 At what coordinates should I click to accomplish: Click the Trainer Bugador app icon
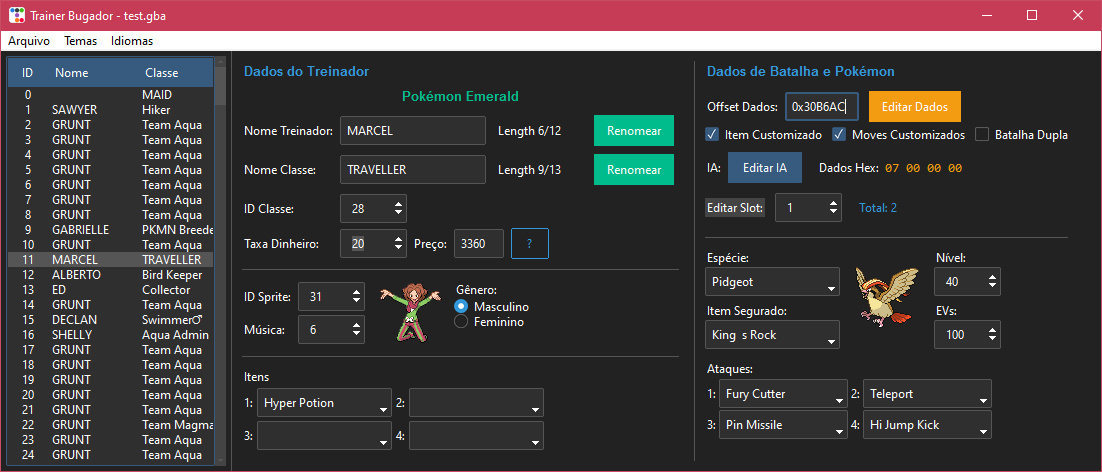[x=17, y=15]
